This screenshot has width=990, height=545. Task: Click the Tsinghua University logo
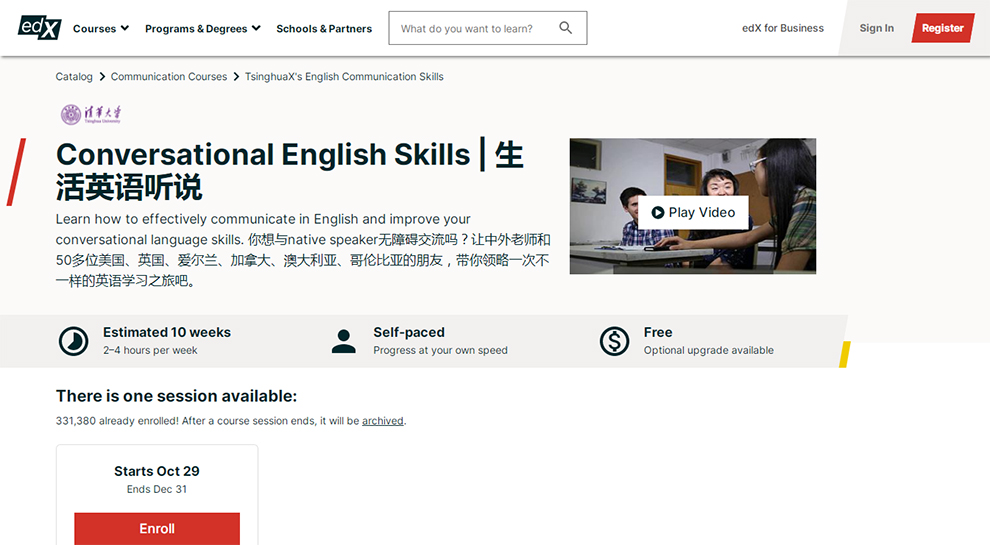click(91, 114)
